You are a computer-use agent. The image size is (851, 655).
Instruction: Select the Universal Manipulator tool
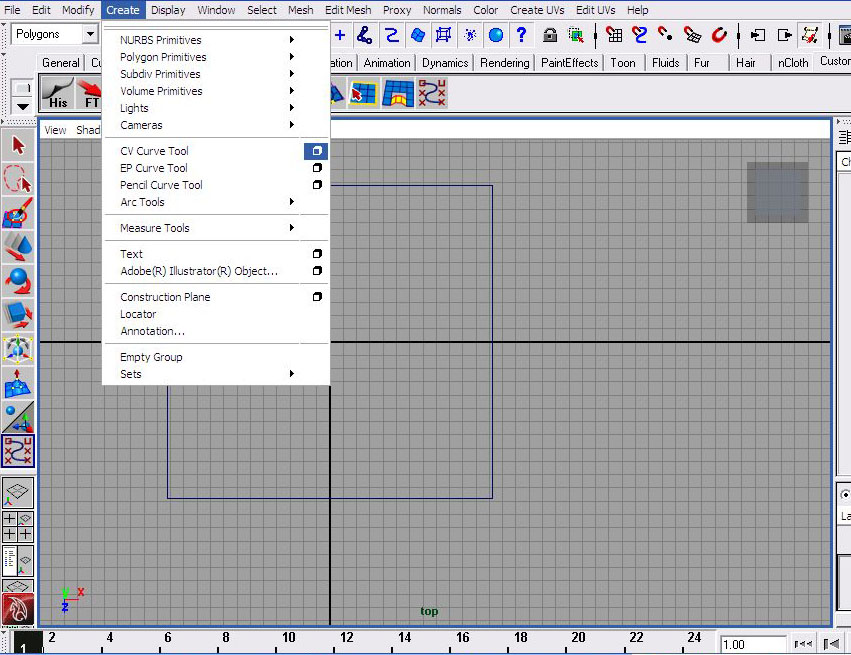[x=18, y=349]
